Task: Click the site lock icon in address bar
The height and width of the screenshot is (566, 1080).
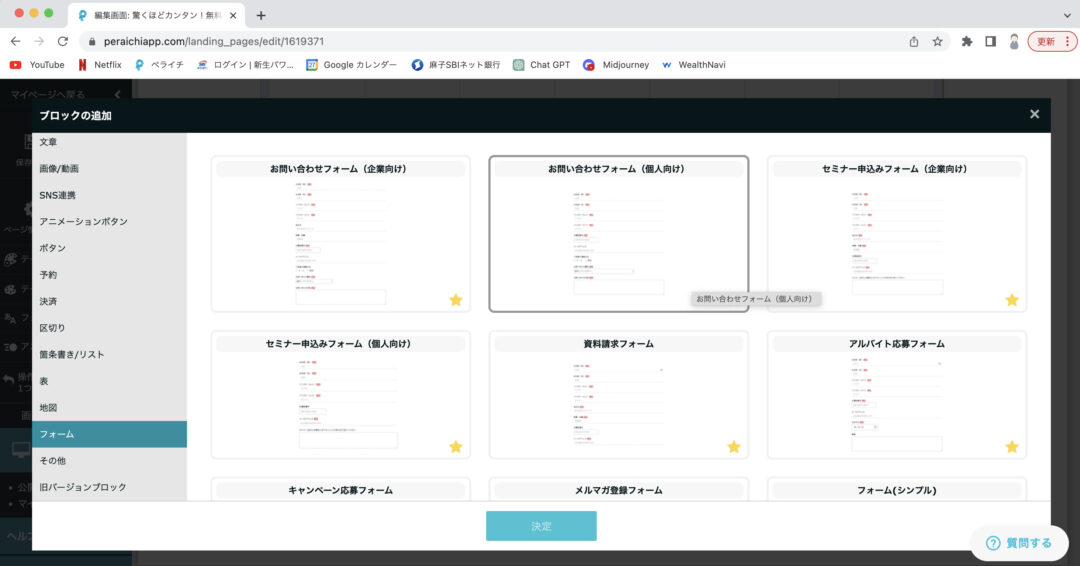Action: point(92,41)
